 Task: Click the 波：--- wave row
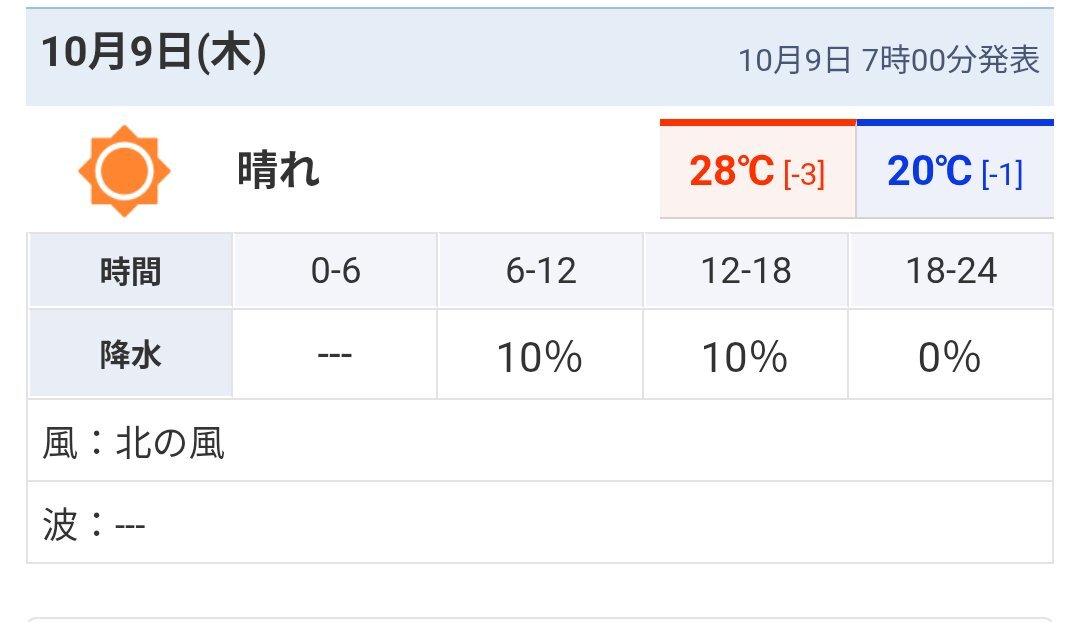click(x=95, y=525)
